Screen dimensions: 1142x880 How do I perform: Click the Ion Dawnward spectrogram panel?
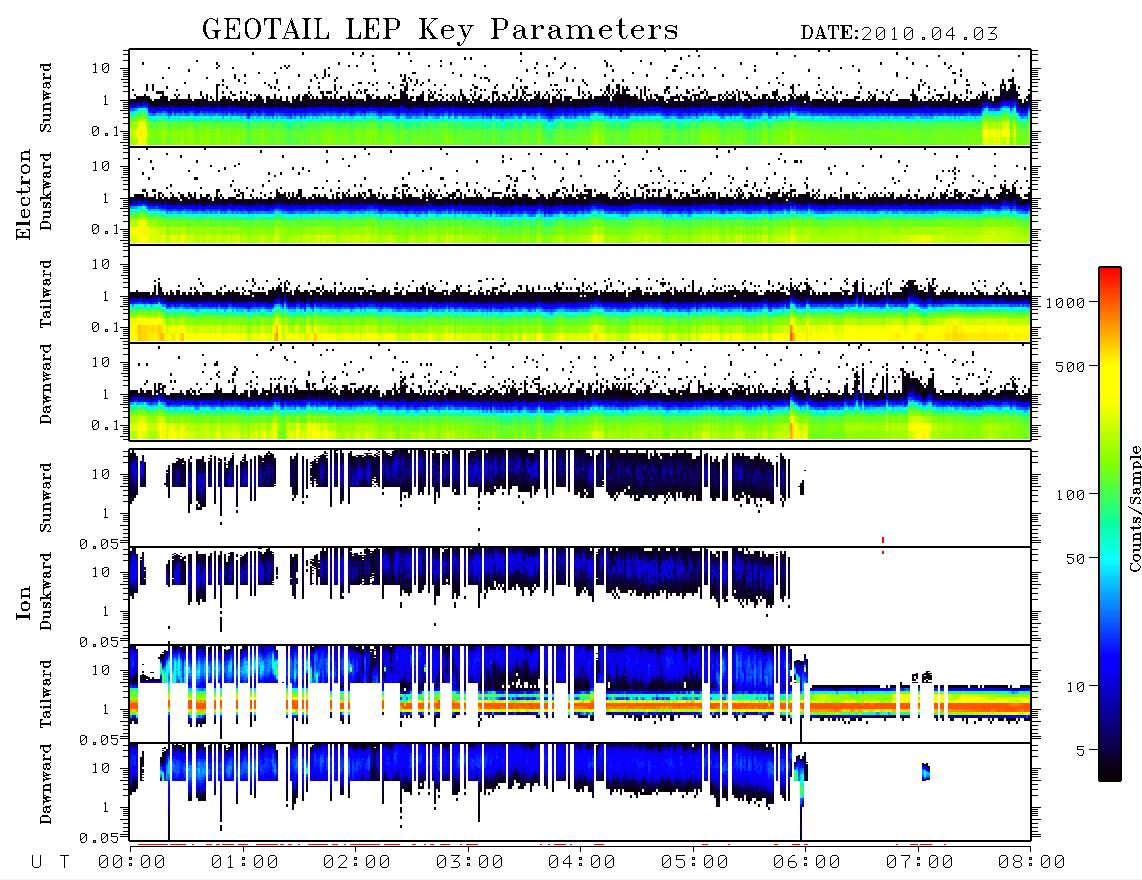pyautogui.click(x=580, y=792)
